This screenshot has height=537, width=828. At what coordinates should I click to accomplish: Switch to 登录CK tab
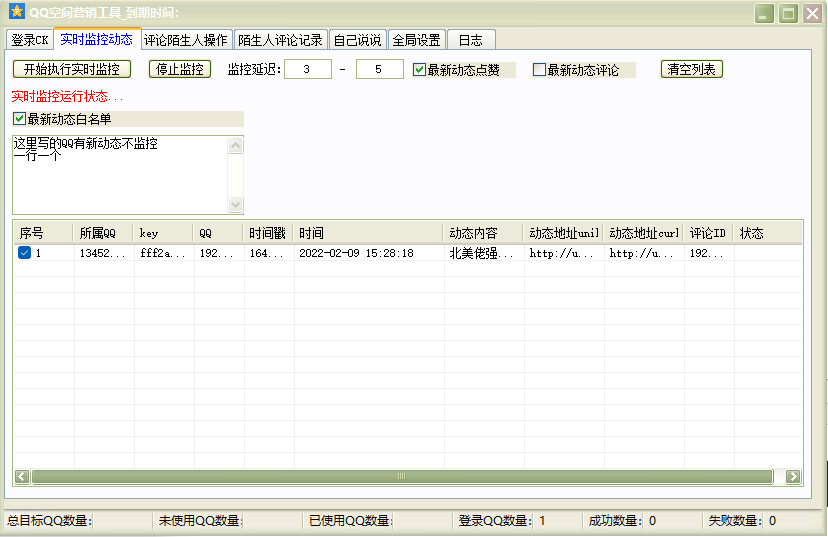(x=29, y=40)
